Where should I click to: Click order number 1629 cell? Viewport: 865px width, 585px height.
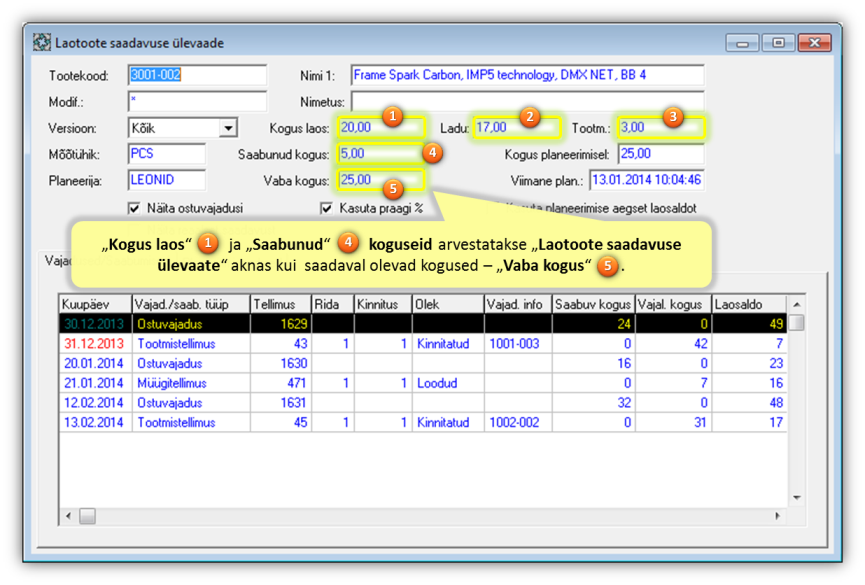coord(281,323)
